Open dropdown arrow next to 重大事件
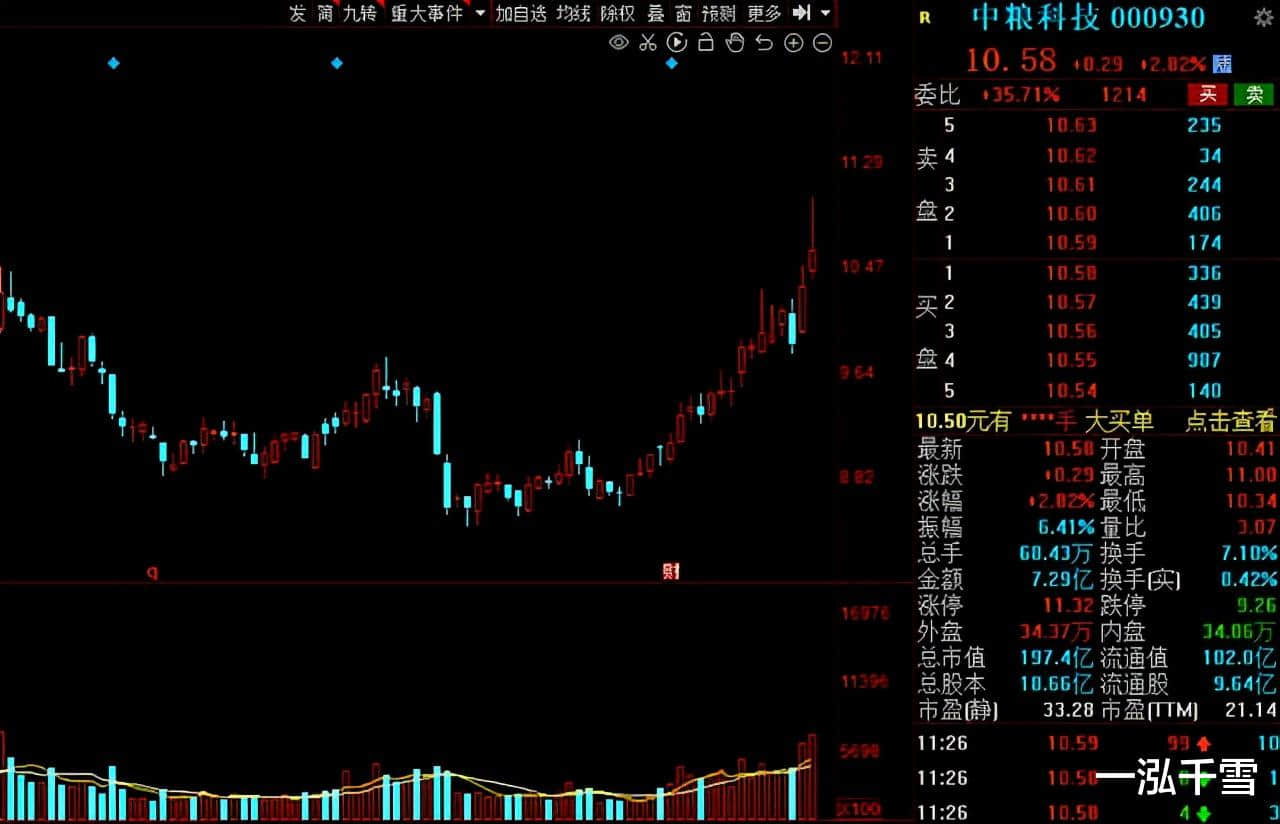The image size is (1280, 824). point(479,14)
